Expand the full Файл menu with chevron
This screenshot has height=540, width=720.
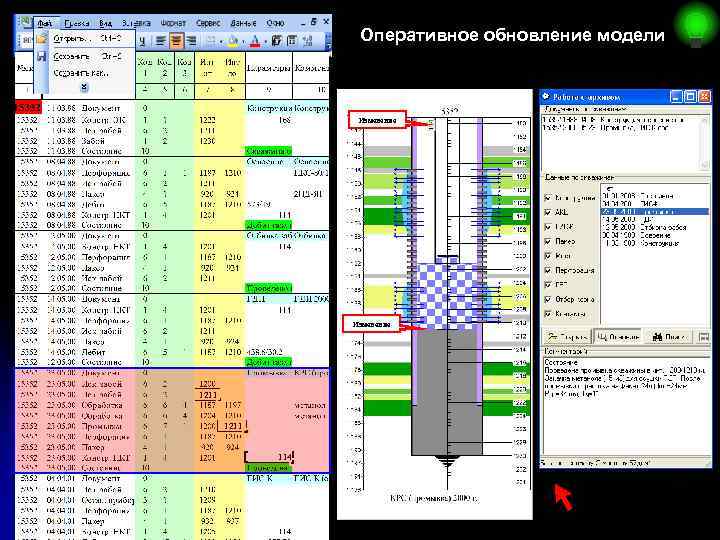84,87
